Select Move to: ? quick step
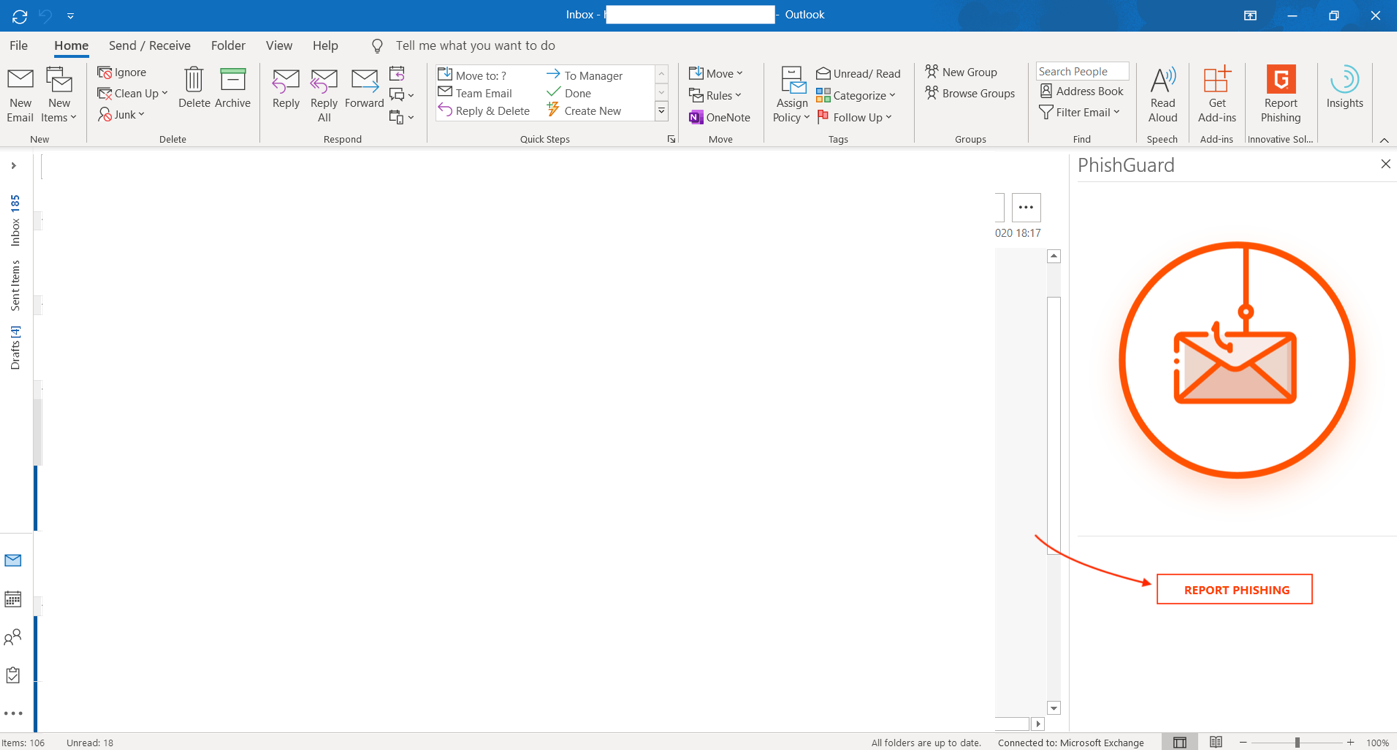This screenshot has height=750, width=1397. (x=472, y=75)
